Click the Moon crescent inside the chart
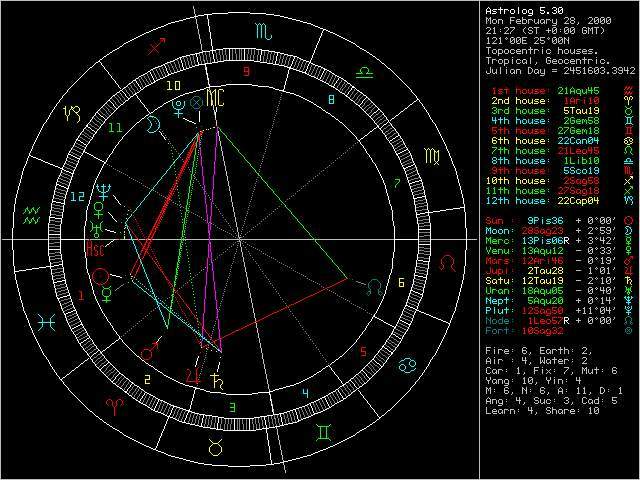 153,127
